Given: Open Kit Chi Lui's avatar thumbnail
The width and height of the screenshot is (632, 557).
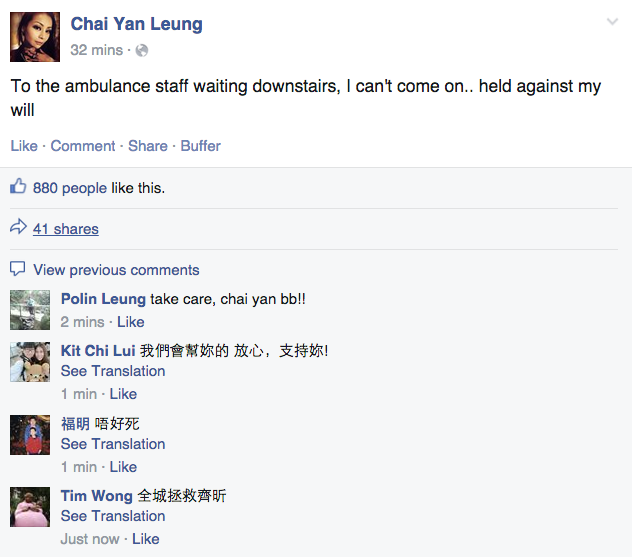Looking at the screenshot, I should 30,362.
